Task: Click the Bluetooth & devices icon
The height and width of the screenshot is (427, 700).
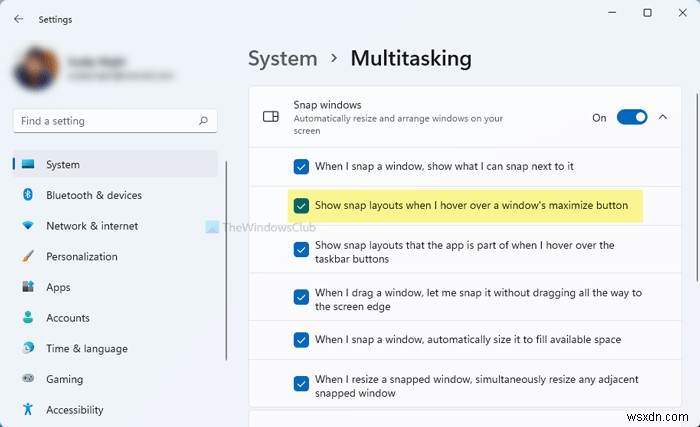Action: pyautogui.click(x=28, y=195)
